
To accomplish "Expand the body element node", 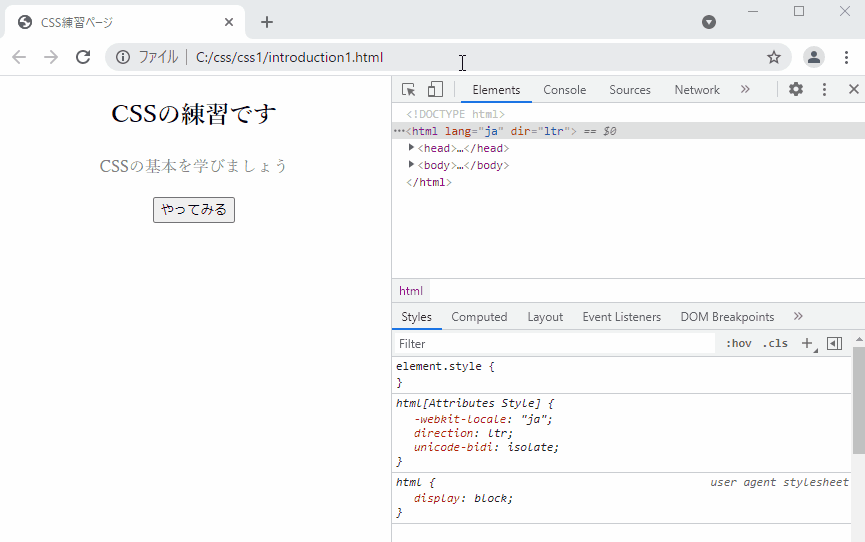I will click(x=411, y=164).
